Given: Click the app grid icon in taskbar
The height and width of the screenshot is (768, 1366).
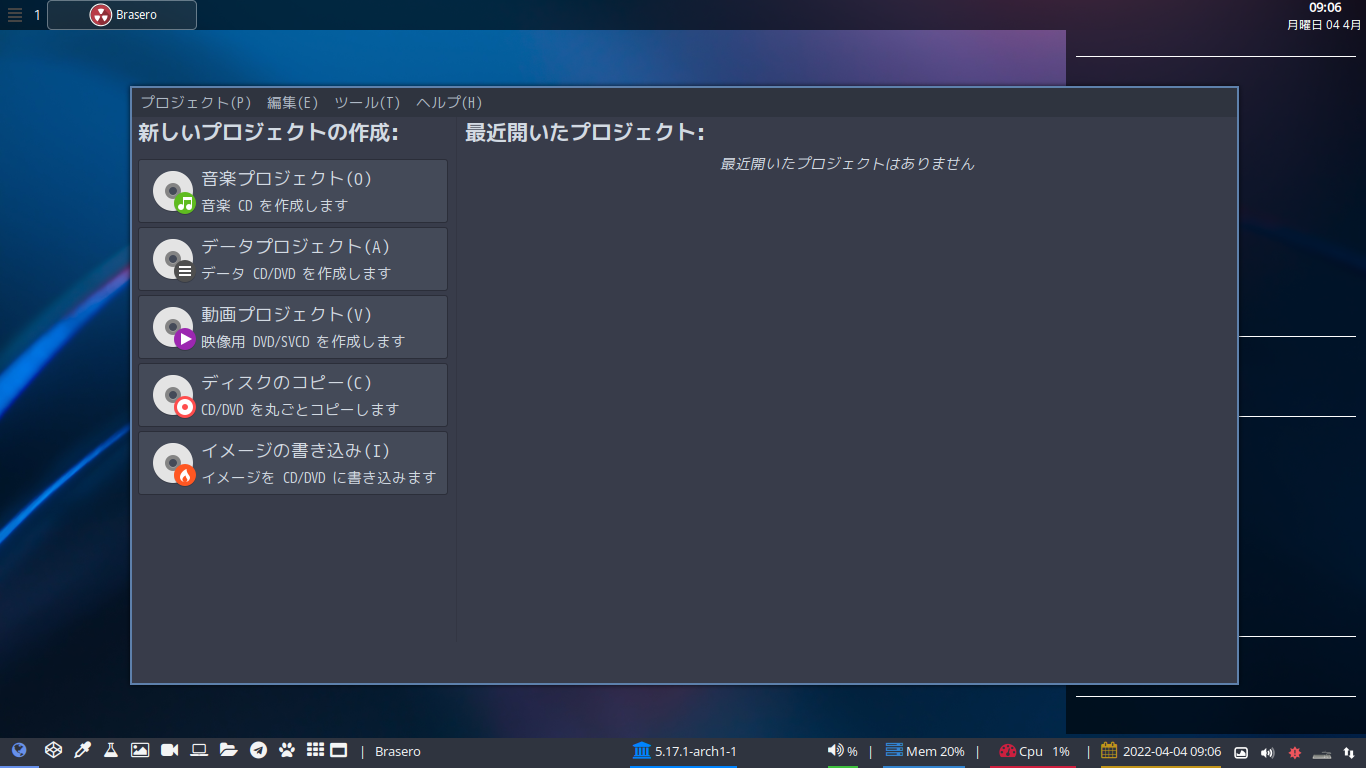Looking at the screenshot, I should tap(314, 750).
